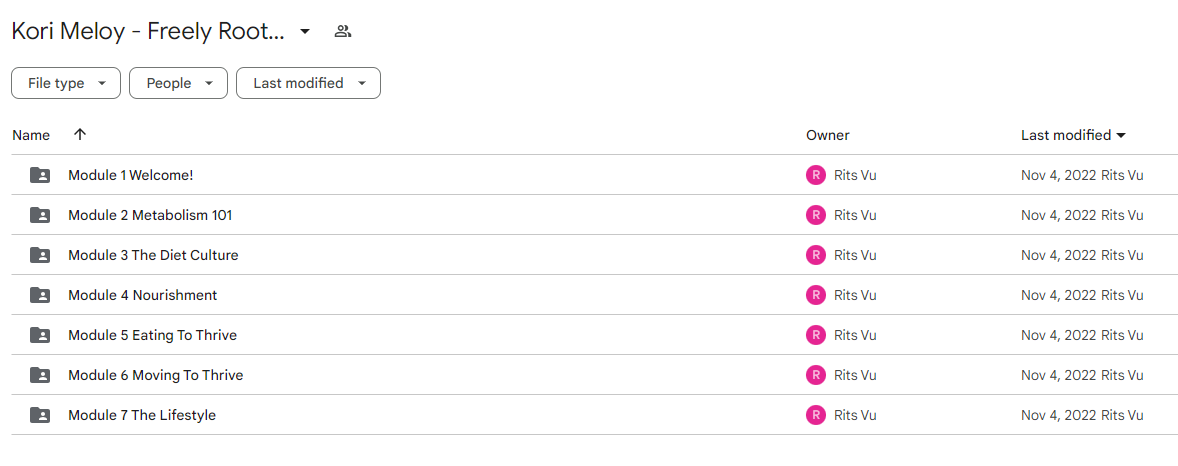Click Module 3 The Diet Culture folder icon
This screenshot has width=1178, height=466.
40,255
